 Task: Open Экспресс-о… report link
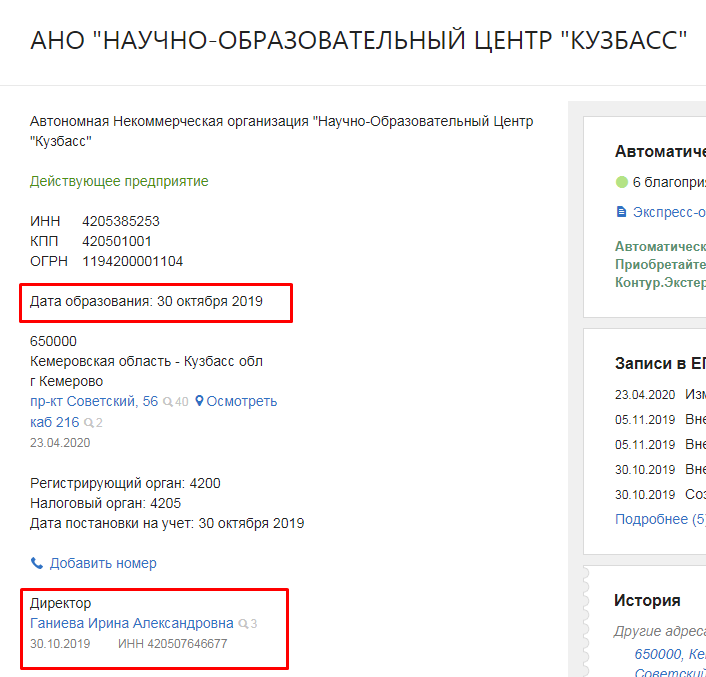[669, 212]
